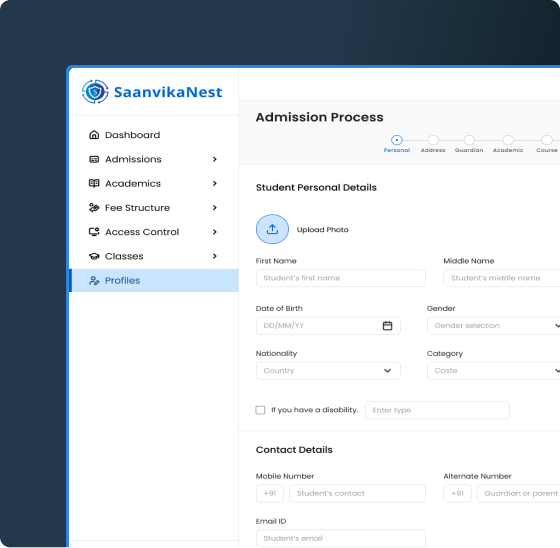
Task: Open the Nationality Country dropdown
Action: coord(328,370)
